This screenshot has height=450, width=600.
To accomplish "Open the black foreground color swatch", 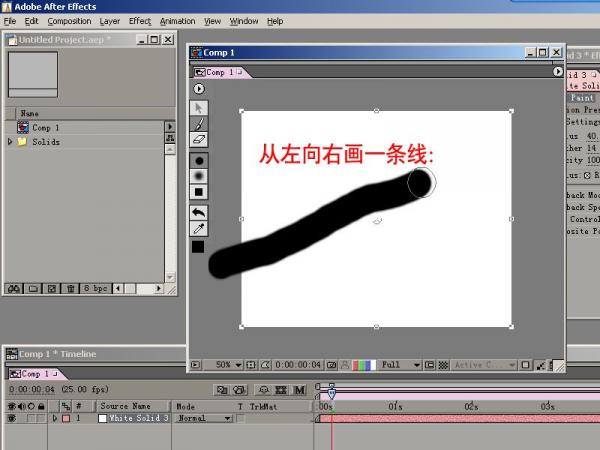I will pyautogui.click(x=198, y=246).
